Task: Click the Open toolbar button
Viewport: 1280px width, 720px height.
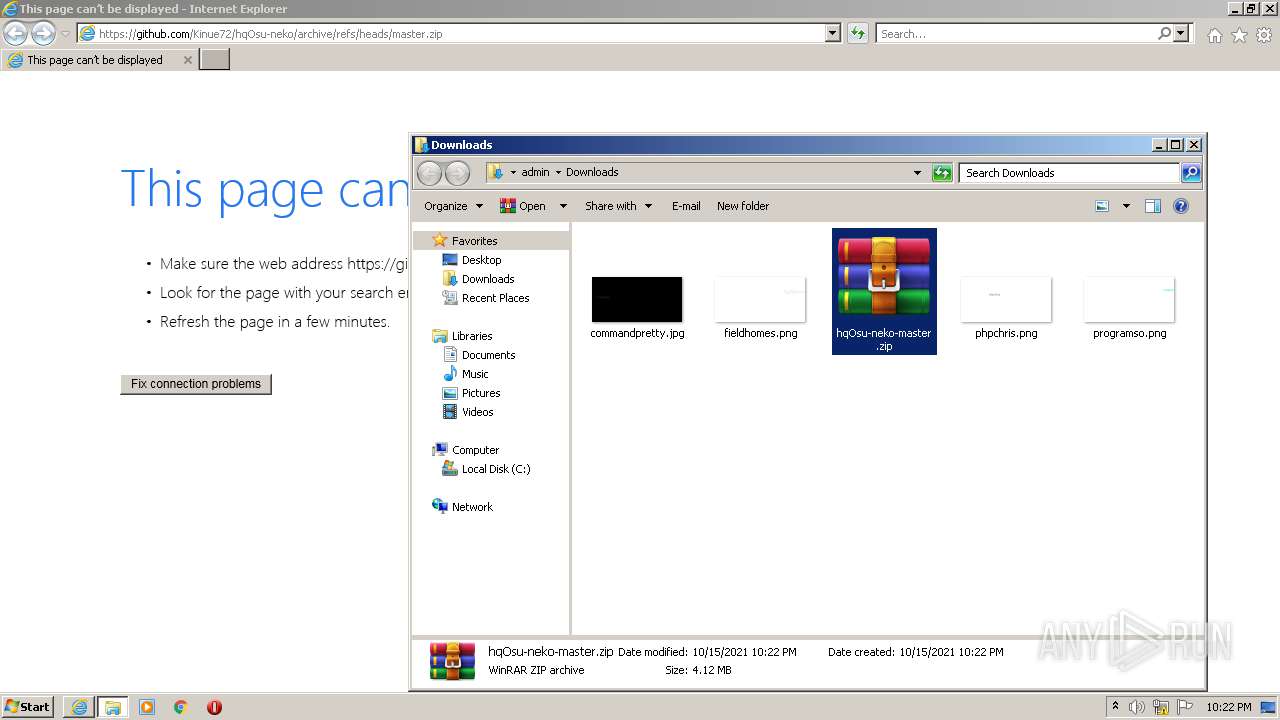Action: pos(524,206)
